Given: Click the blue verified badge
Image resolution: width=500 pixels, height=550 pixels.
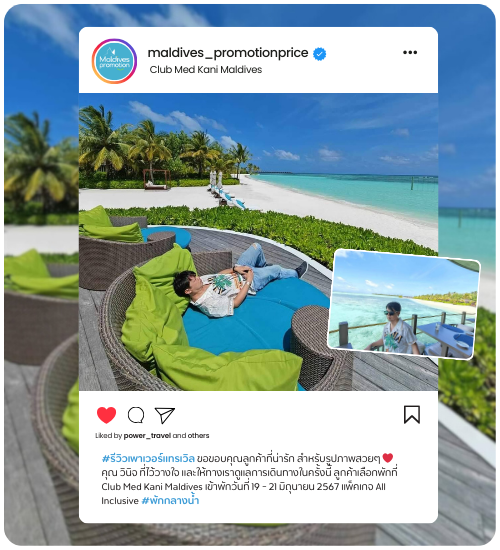Looking at the screenshot, I should [x=319, y=54].
